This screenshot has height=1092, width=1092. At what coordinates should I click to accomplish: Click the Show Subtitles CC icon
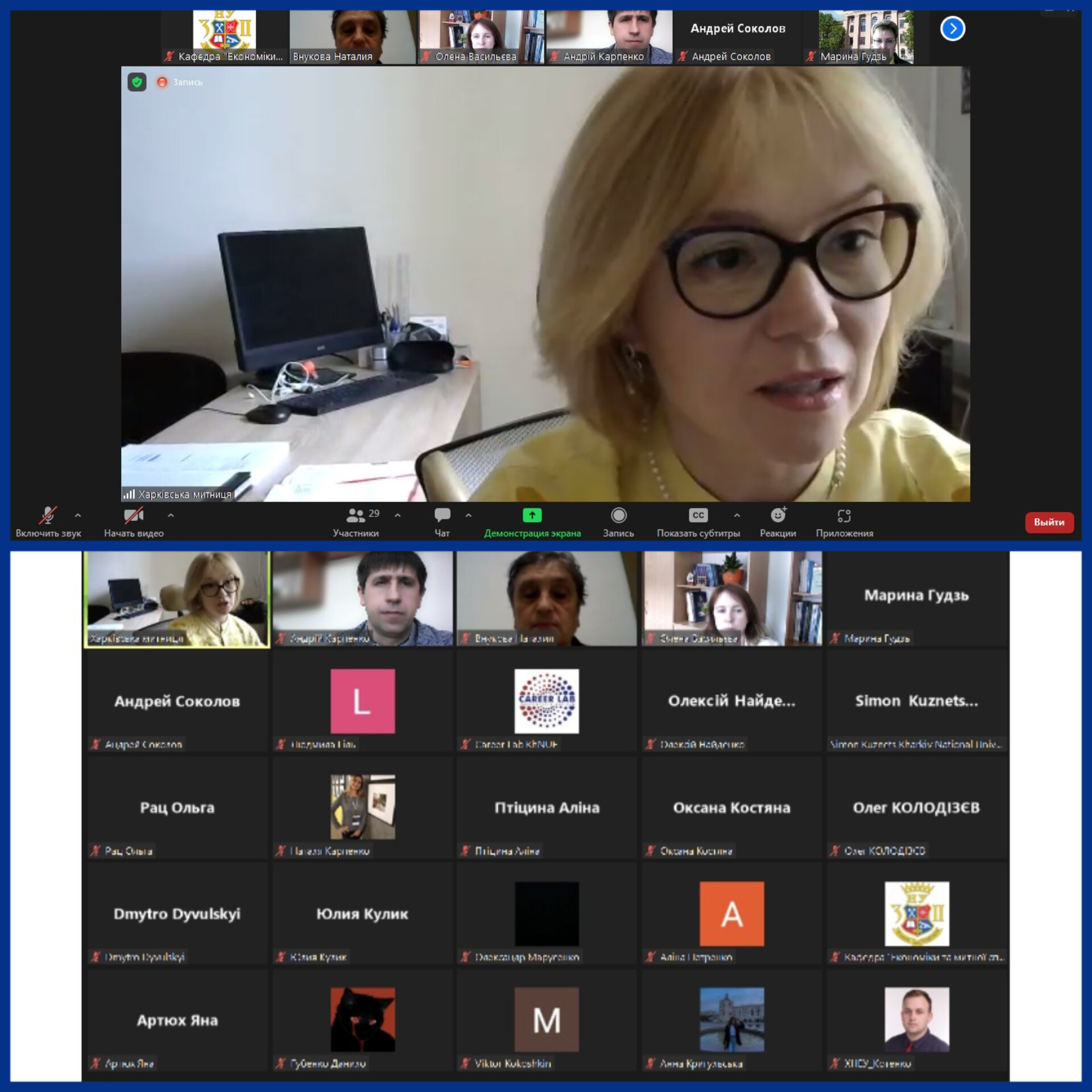[x=698, y=515]
